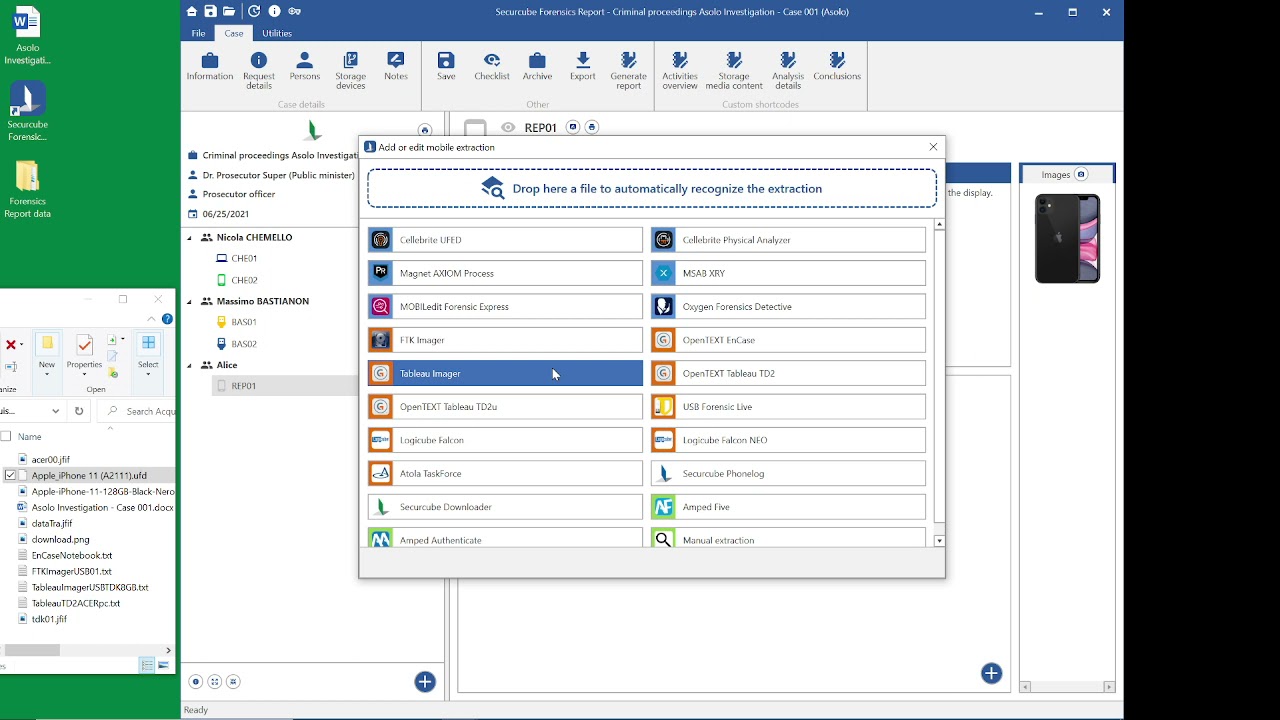Click the iPhone image thumbnail
Viewport: 1280px width, 720px height.
click(1067, 238)
